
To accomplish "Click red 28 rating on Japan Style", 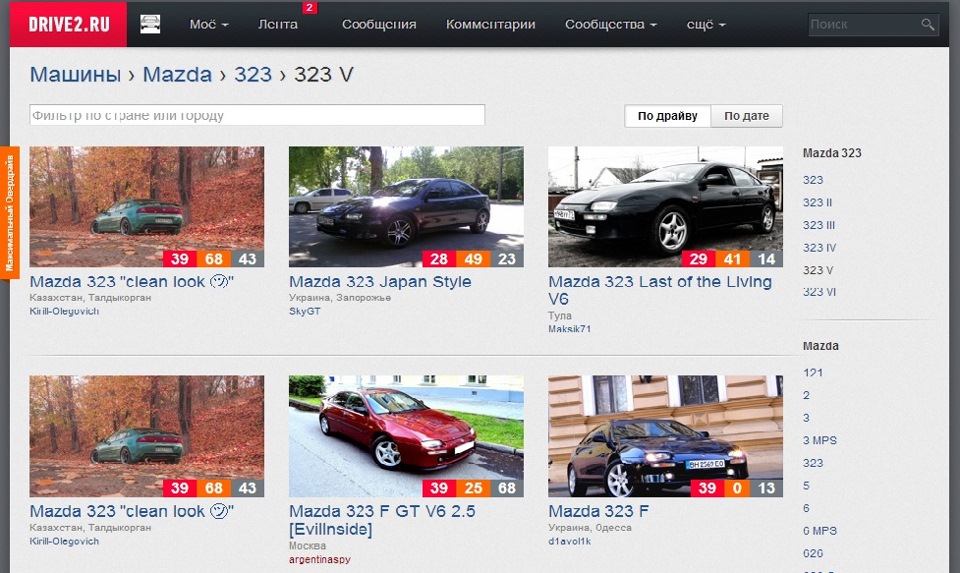I will click(439, 258).
